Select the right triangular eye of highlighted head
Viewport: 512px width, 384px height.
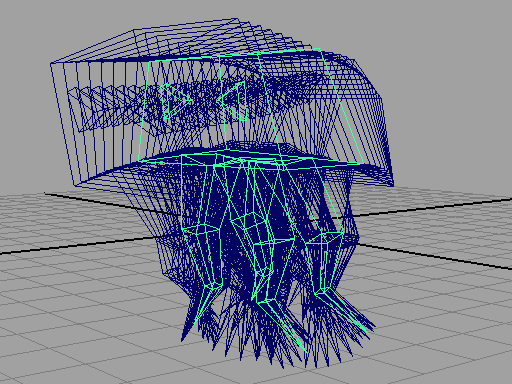click(x=232, y=101)
